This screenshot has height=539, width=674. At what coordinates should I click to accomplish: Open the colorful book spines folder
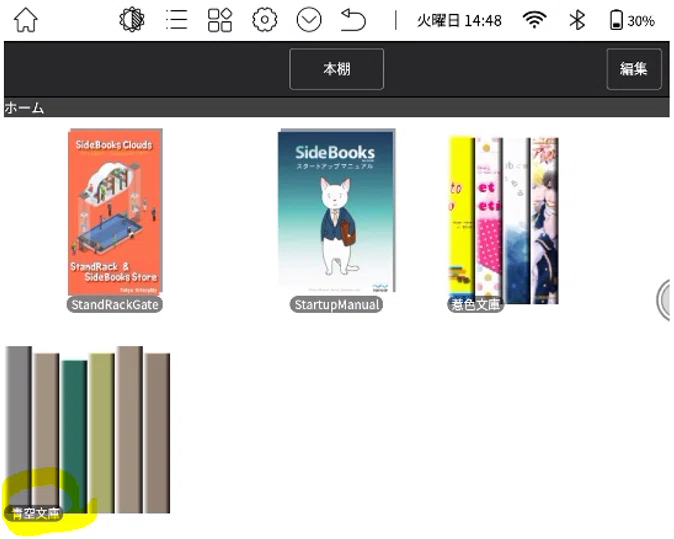click(x=503, y=220)
